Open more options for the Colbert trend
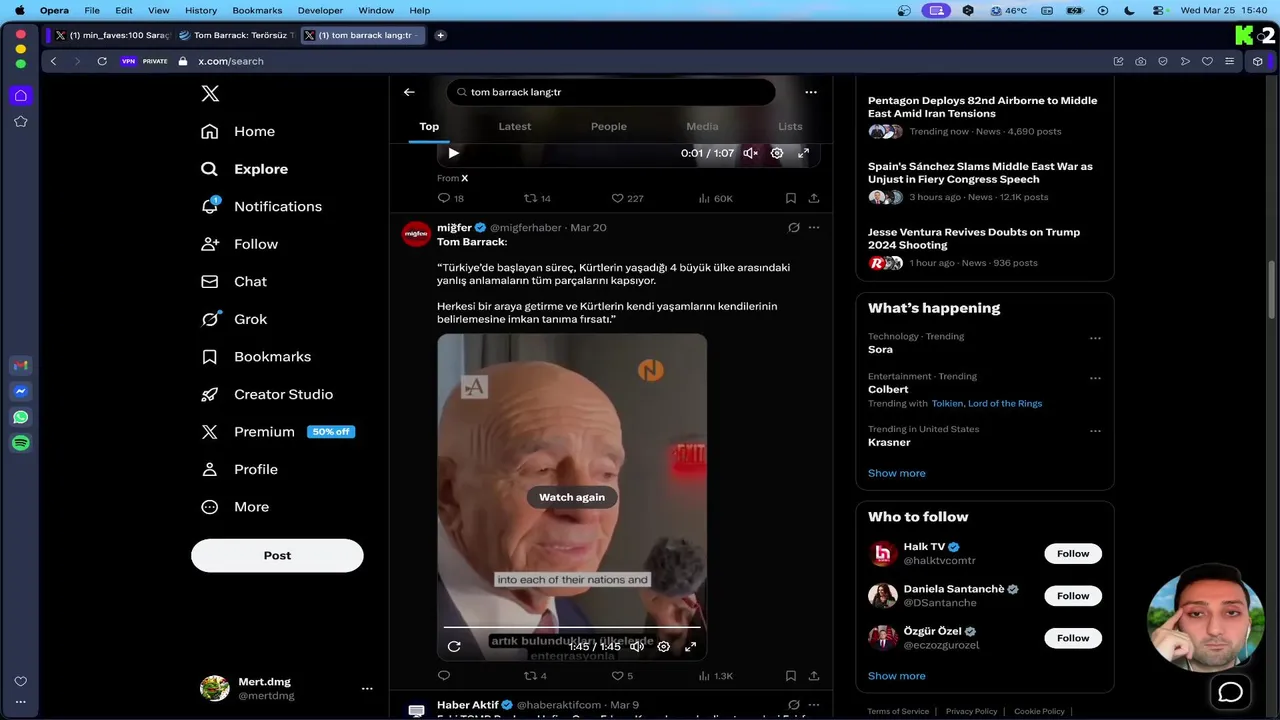The width and height of the screenshot is (1280, 720). [1095, 378]
